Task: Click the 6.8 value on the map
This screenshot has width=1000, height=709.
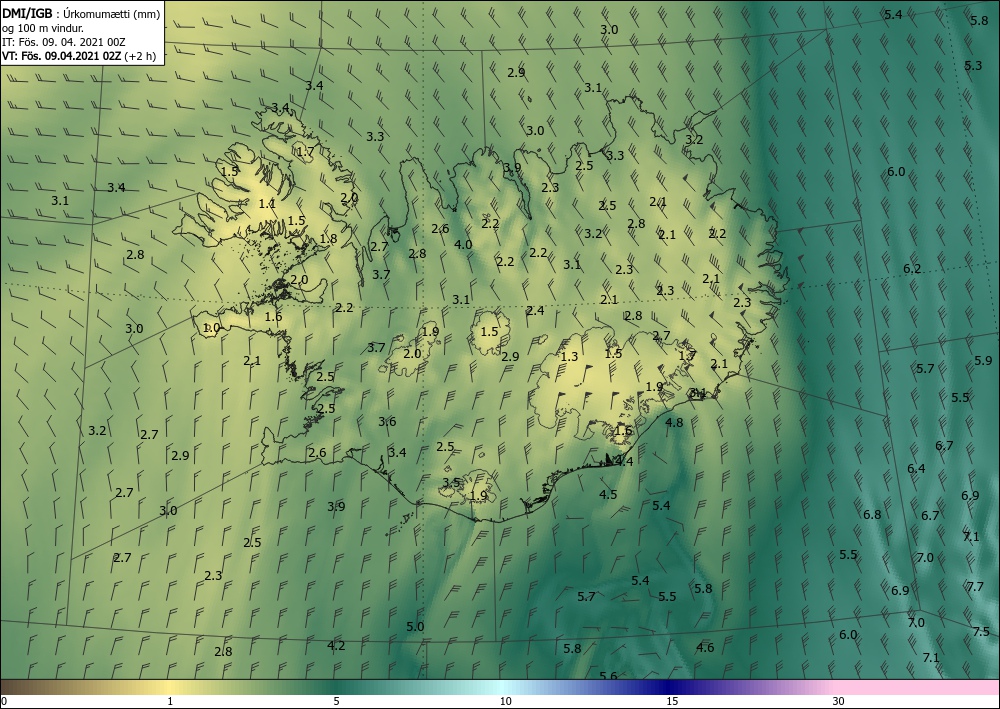Action: click(x=872, y=515)
